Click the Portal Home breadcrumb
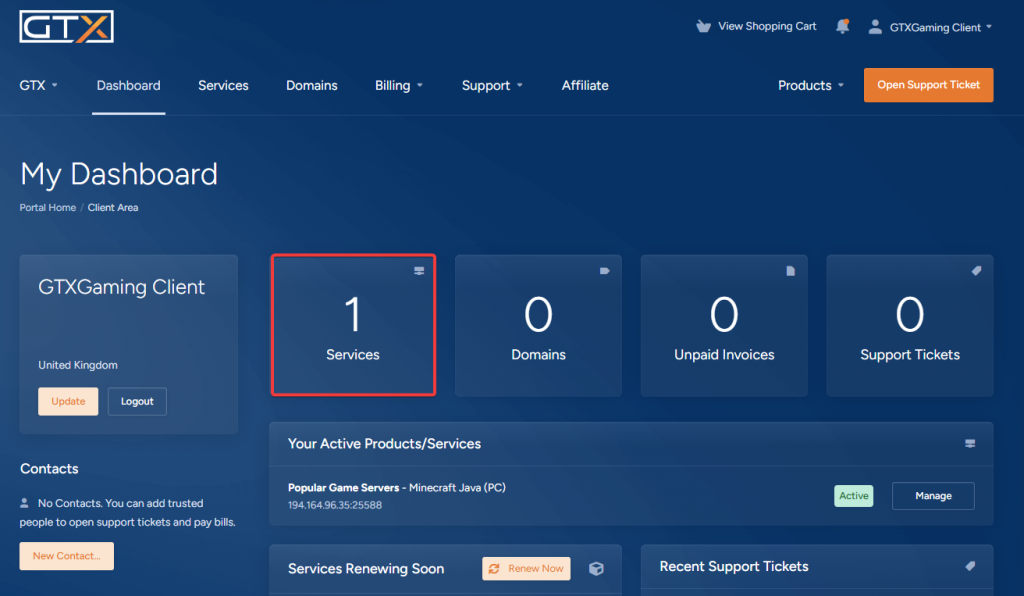 (x=48, y=208)
